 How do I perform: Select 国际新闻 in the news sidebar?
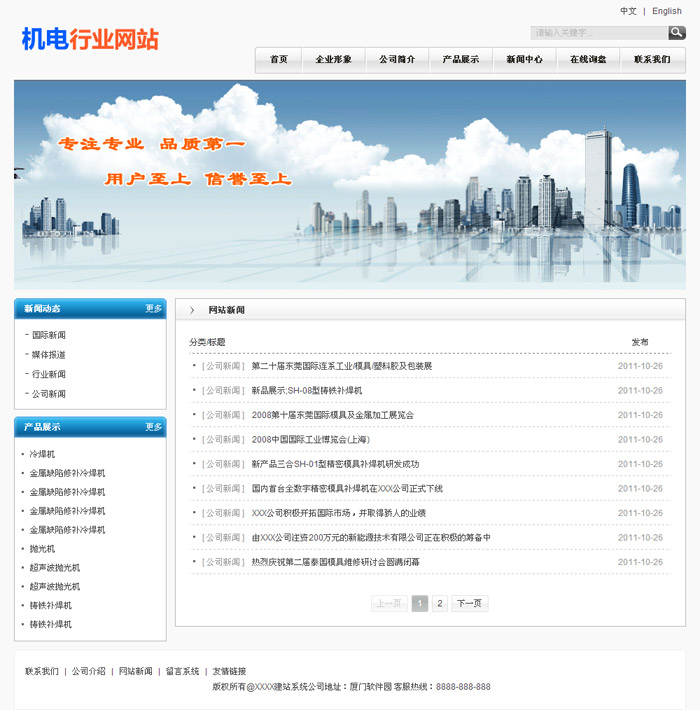pyautogui.click(x=48, y=335)
